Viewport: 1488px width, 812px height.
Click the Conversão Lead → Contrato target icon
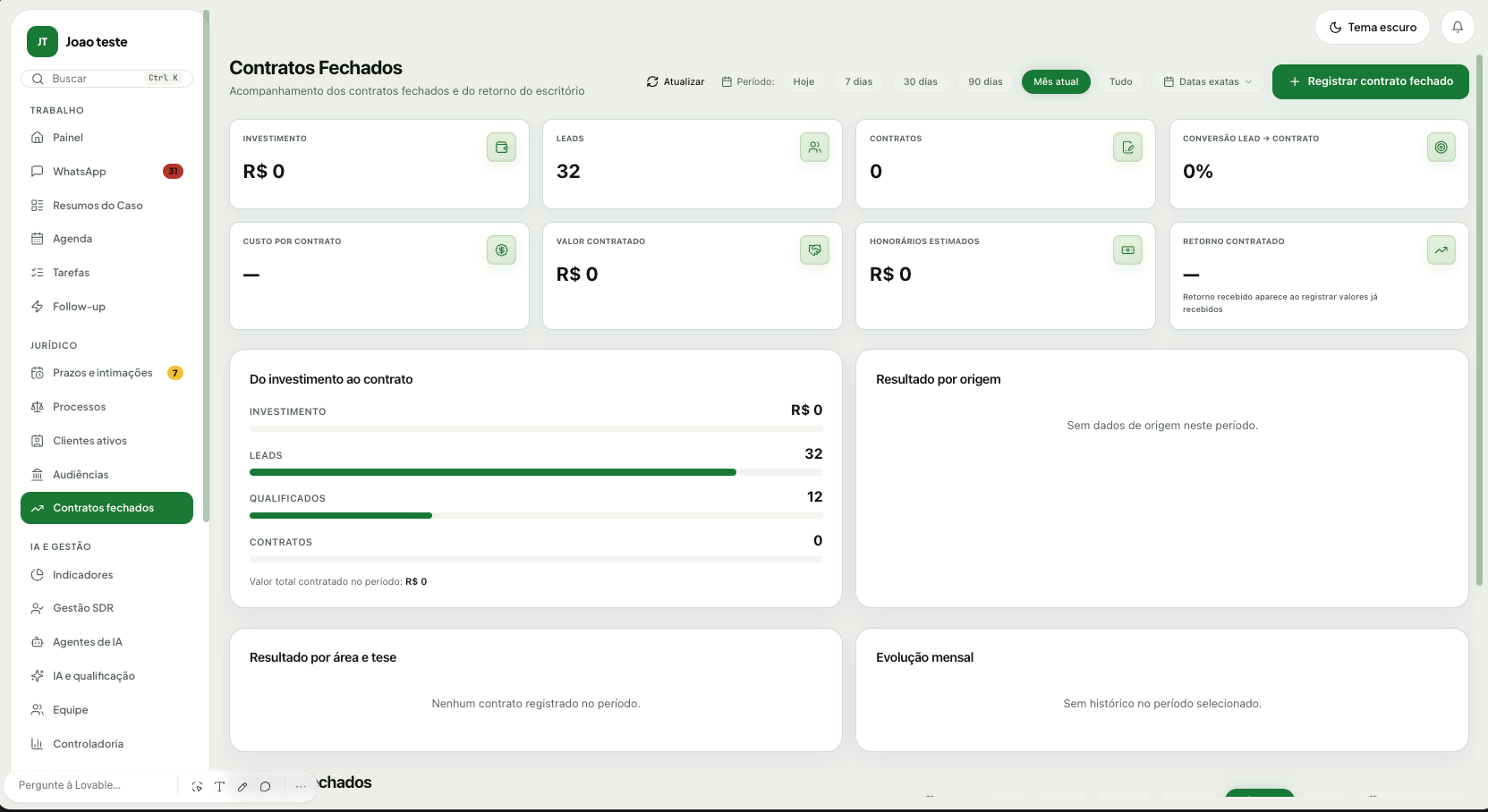coord(1441,147)
